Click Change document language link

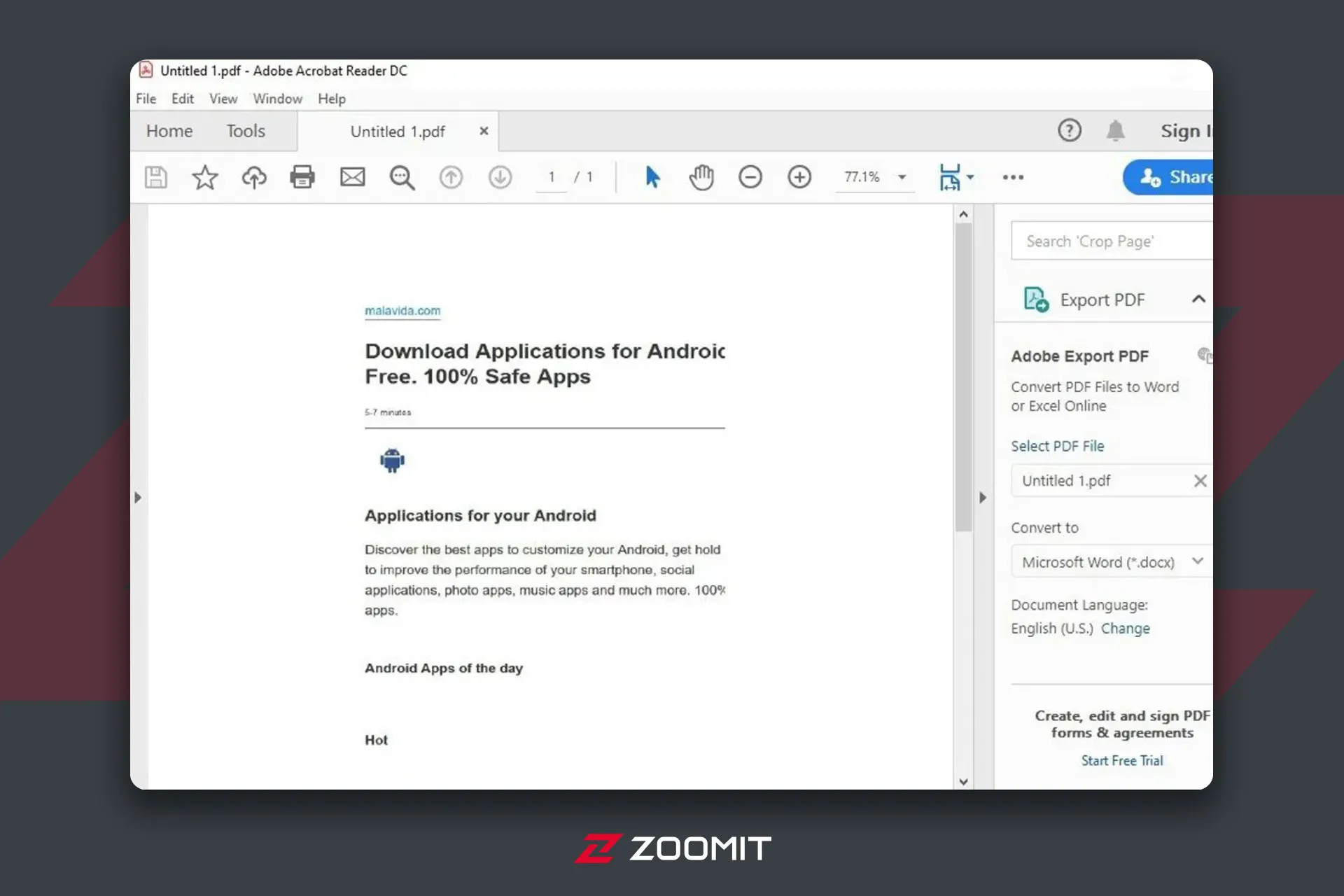pos(1125,628)
